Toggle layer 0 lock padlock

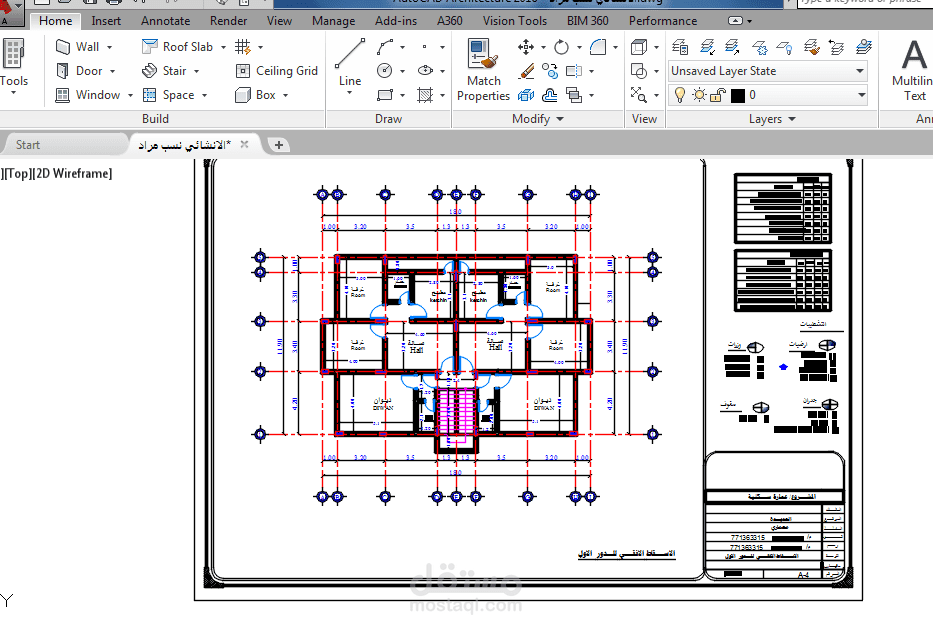click(x=718, y=95)
